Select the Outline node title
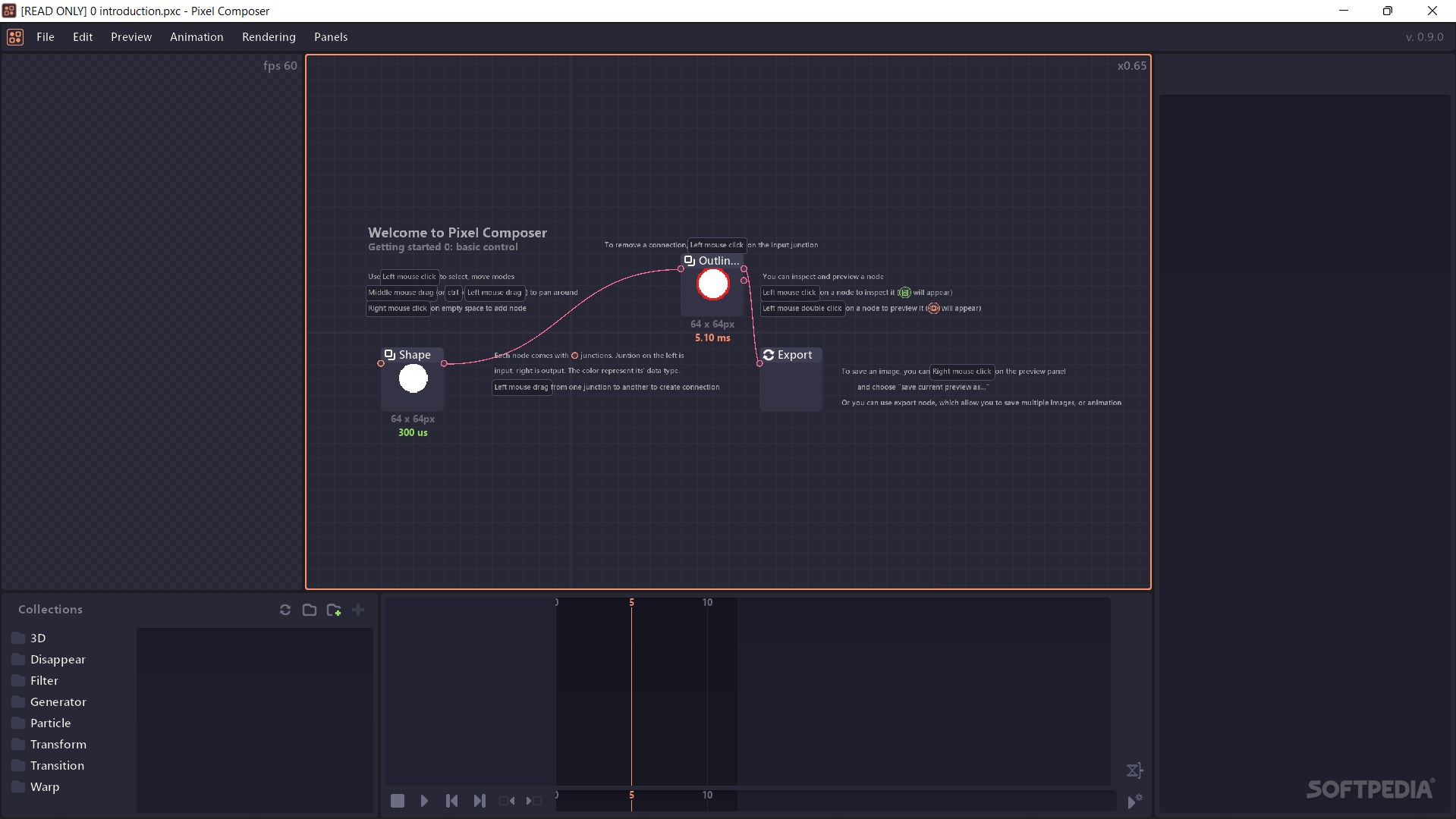This screenshot has height=819, width=1456. 719,261
